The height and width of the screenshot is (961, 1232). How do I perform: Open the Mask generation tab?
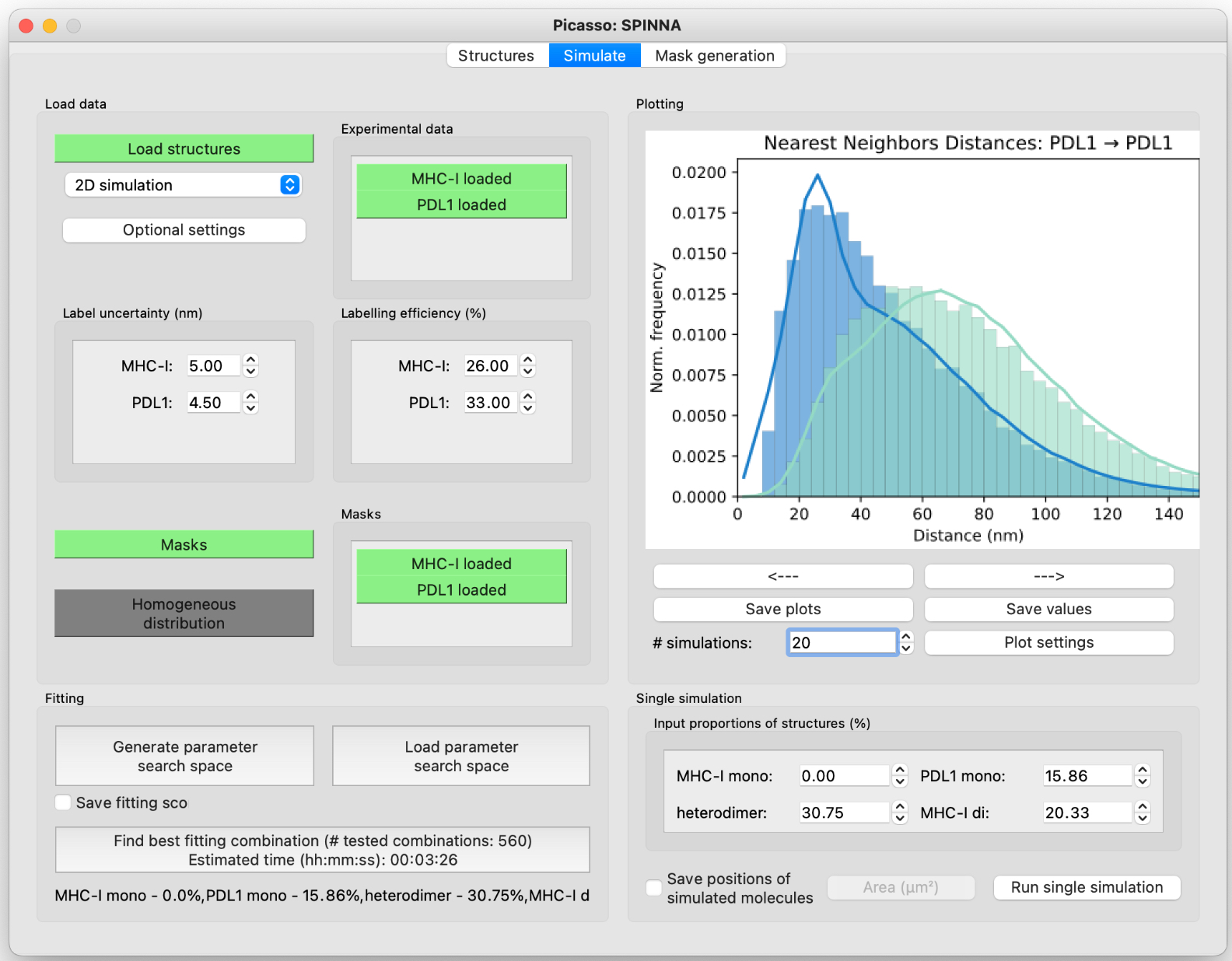pyautogui.click(x=714, y=56)
